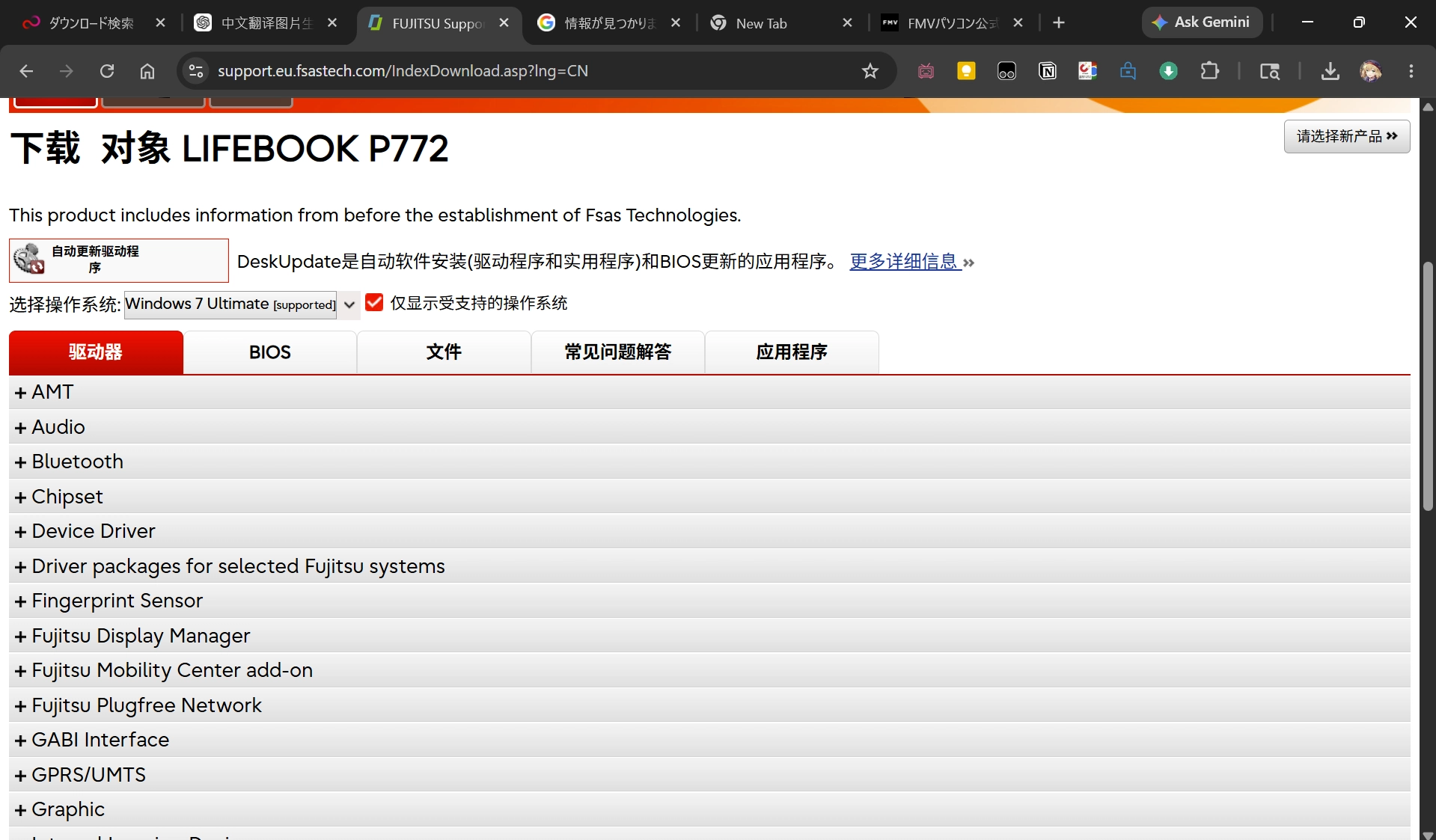Toggle 仅显示受支持的操作系统 checkbox
Screen dimensions: 1436x840
(x=374, y=302)
